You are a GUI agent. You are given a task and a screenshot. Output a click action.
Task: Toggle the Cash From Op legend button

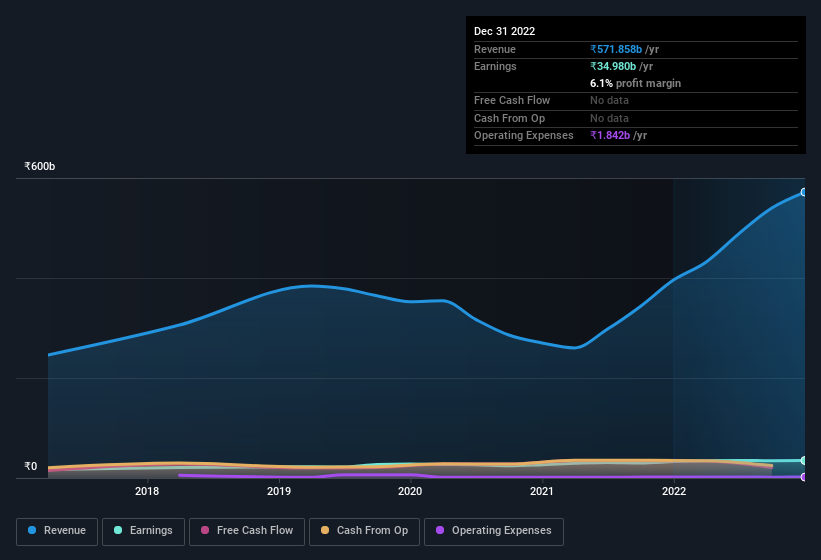click(x=364, y=532)
